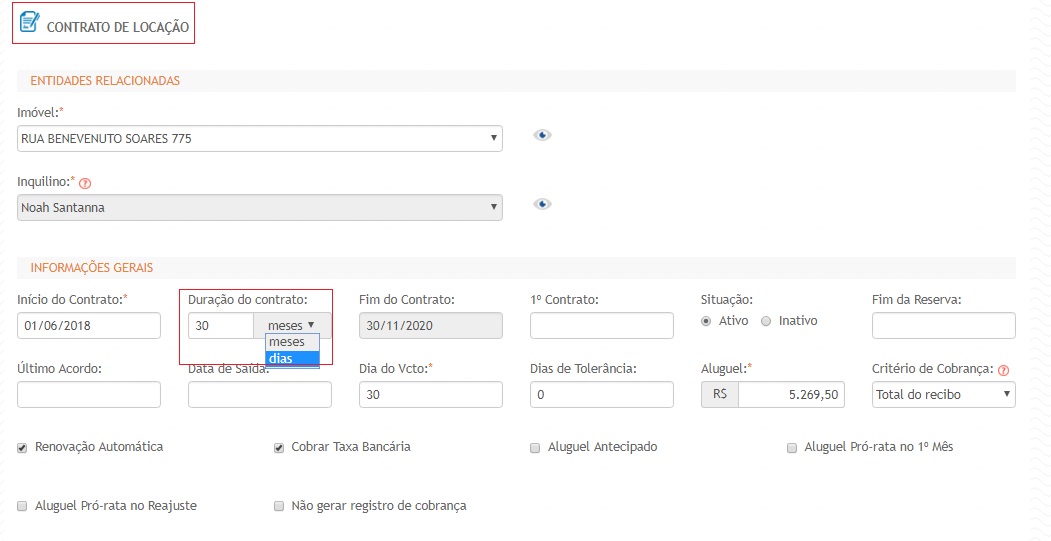Click the Início do Contrato date field

89,326
